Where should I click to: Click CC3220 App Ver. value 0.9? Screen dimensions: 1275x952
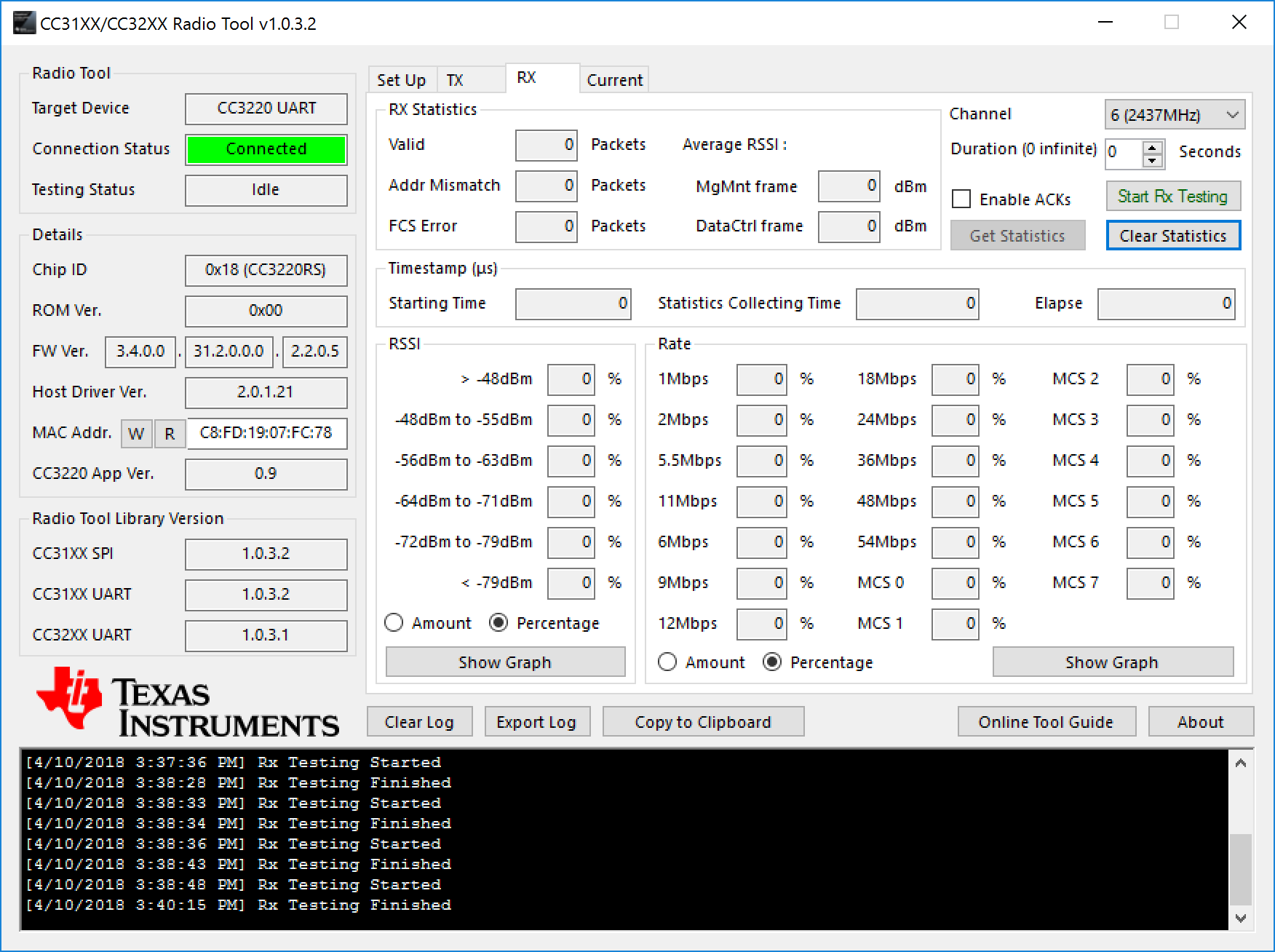pos(266,474)
